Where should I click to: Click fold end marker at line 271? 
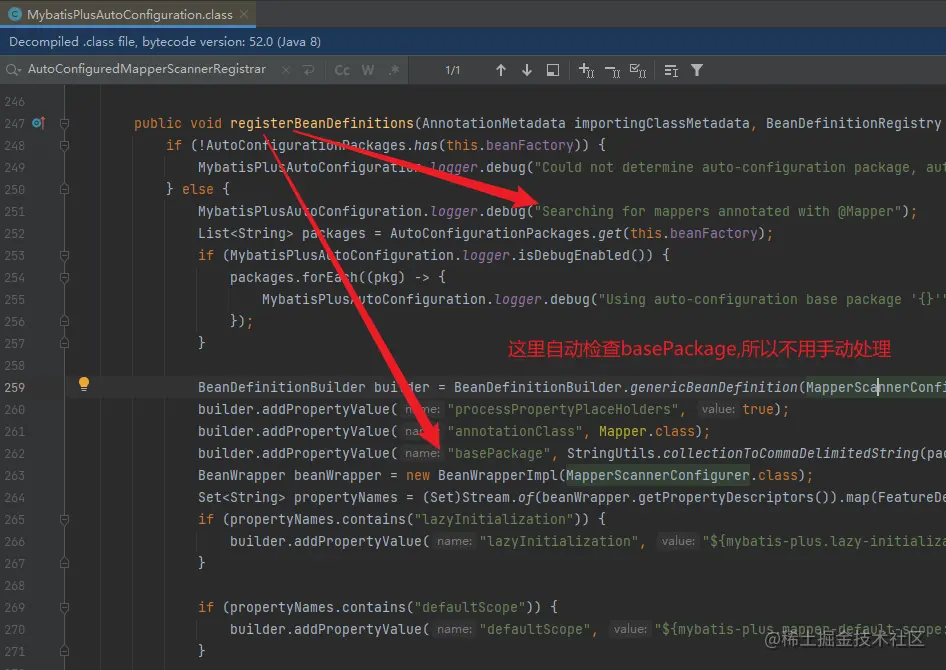65,651
